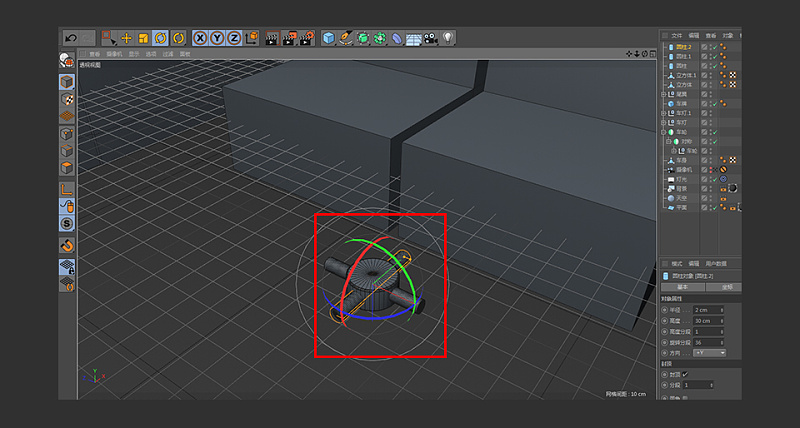Activate Model mode cube in left sidebar

click(x=67, y=82)
